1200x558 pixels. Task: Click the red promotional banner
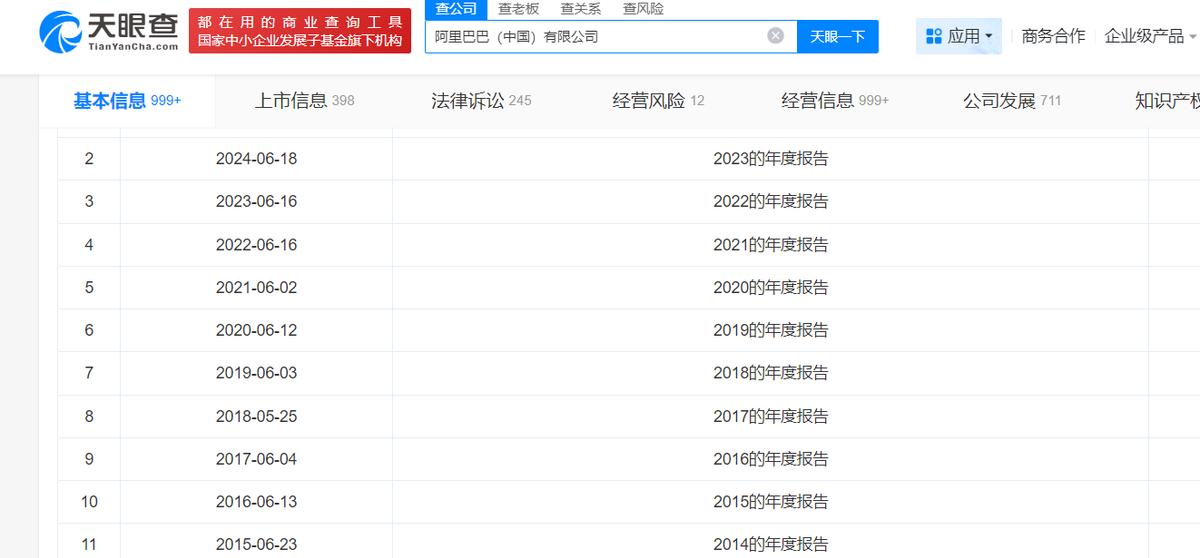click(301, 33)
